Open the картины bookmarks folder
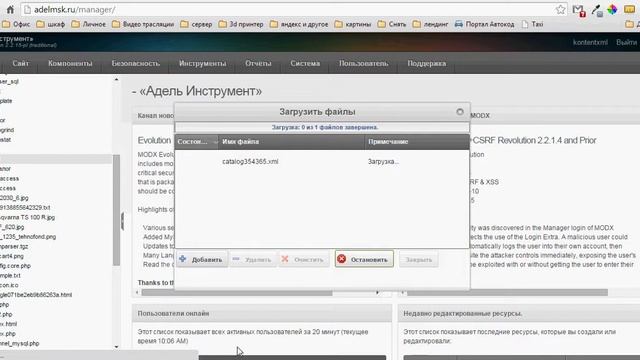The width and height of the screenshot is (640, 360). point(353,24)
